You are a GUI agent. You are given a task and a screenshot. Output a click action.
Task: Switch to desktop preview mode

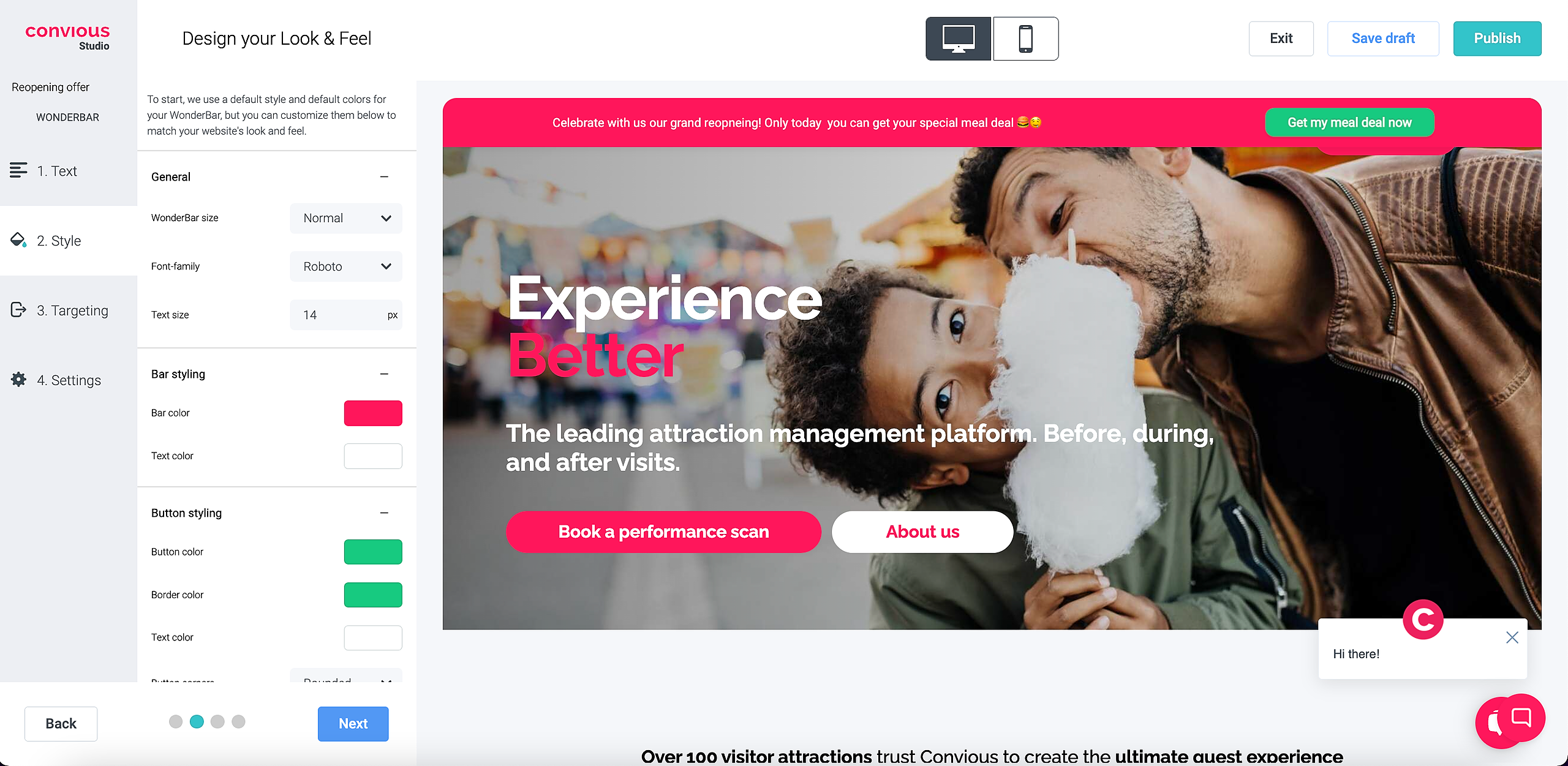point(958,39)
